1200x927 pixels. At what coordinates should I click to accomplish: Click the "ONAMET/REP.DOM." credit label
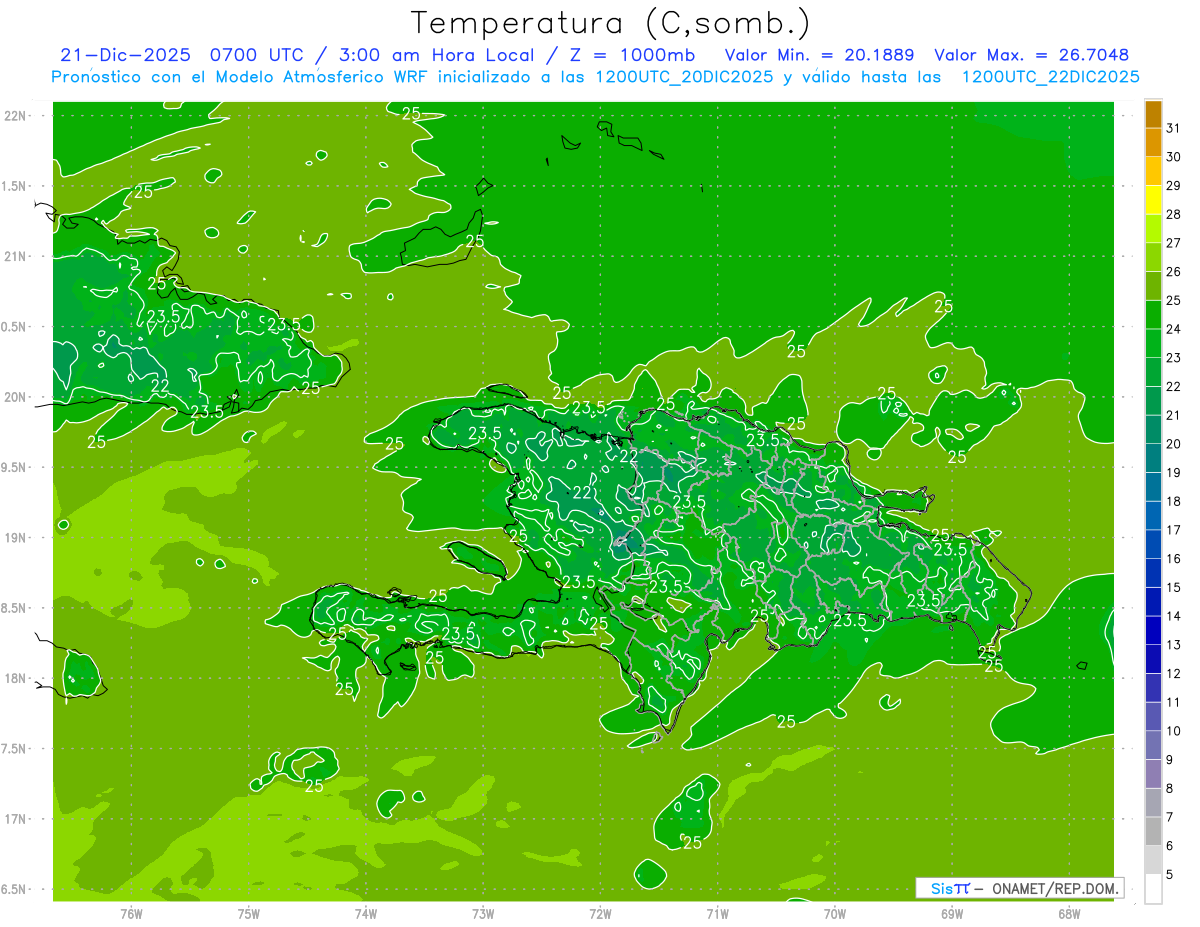[1056, 888]
